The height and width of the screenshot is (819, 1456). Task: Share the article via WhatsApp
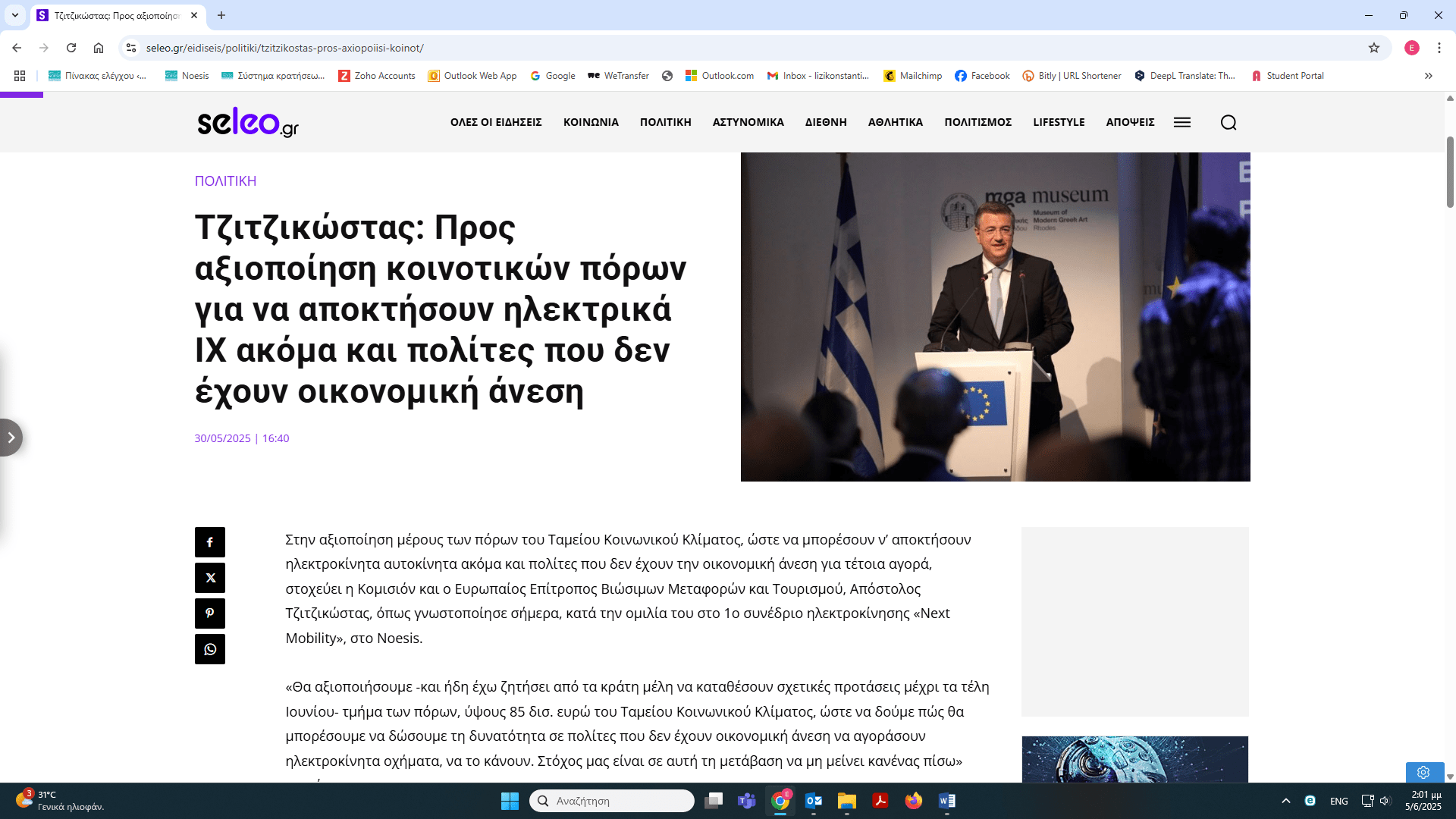[x=210, y=649]
